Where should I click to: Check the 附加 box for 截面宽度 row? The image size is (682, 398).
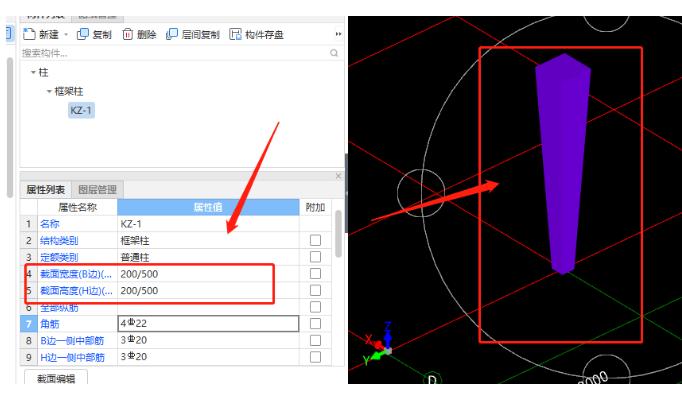point(315,274)
